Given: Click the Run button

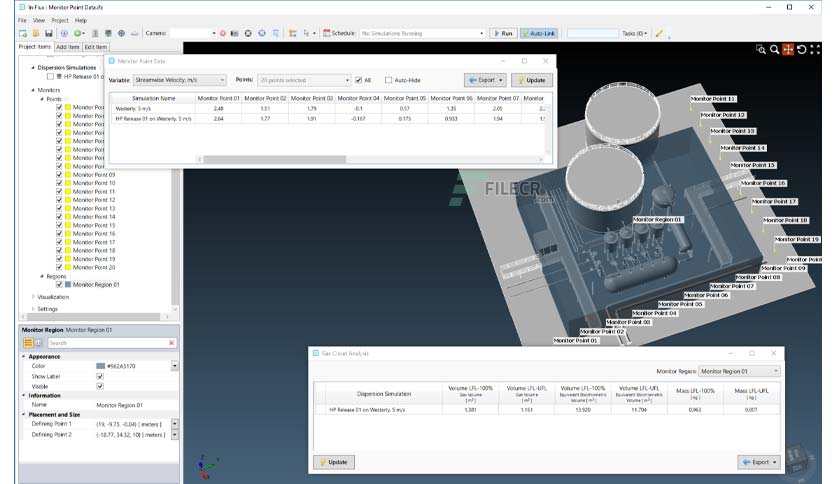Looking at the screenshot, I should pos(503,33).
